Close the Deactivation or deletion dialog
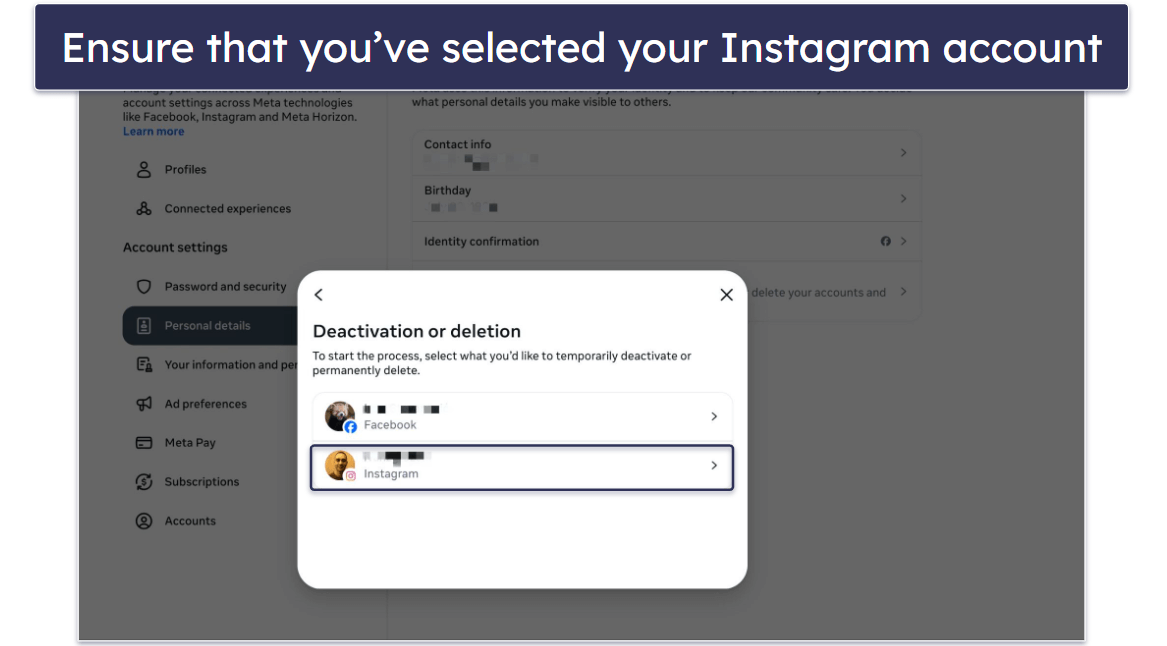Viewport: 1167px width, 646px height. click(x=727, y=295)
